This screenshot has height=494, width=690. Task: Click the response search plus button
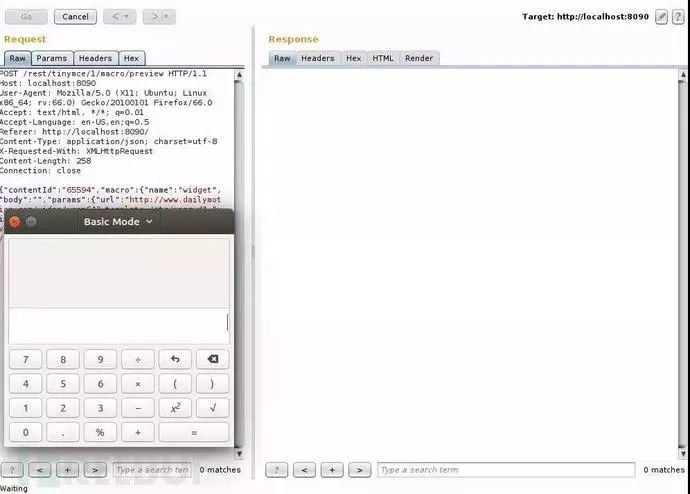pos(332,470)
